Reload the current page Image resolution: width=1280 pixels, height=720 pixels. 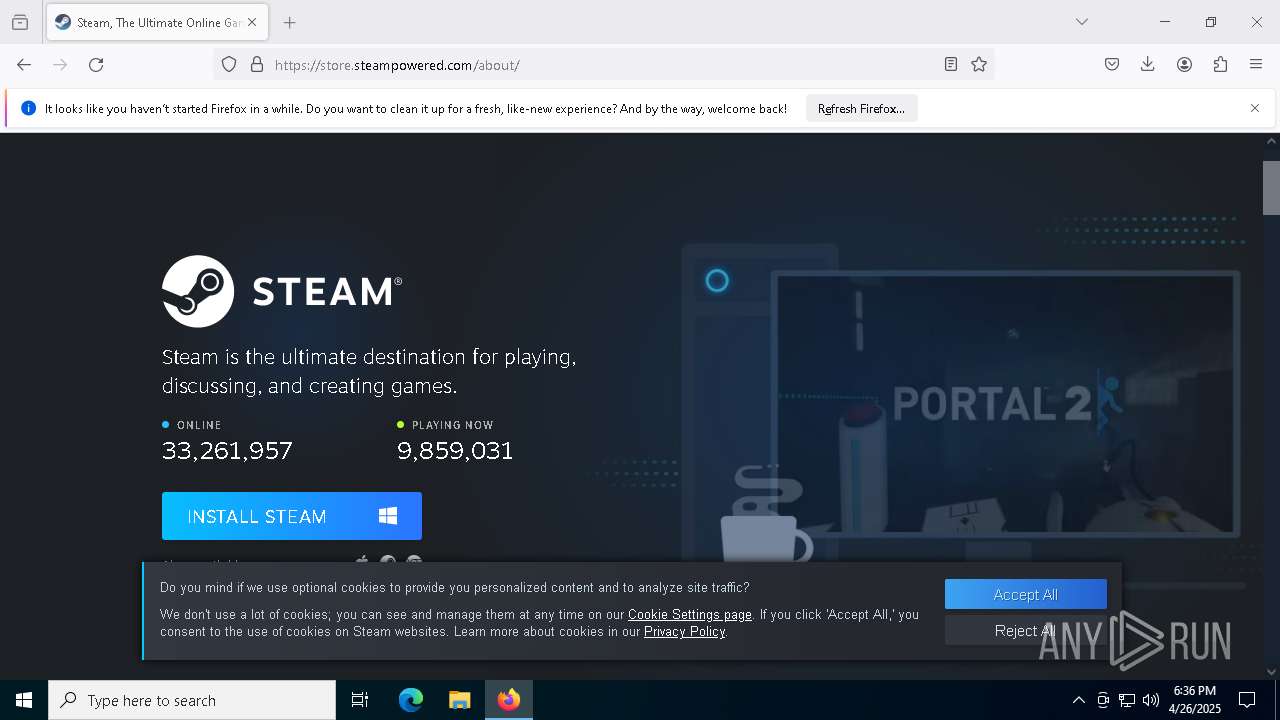coord(96,65)
